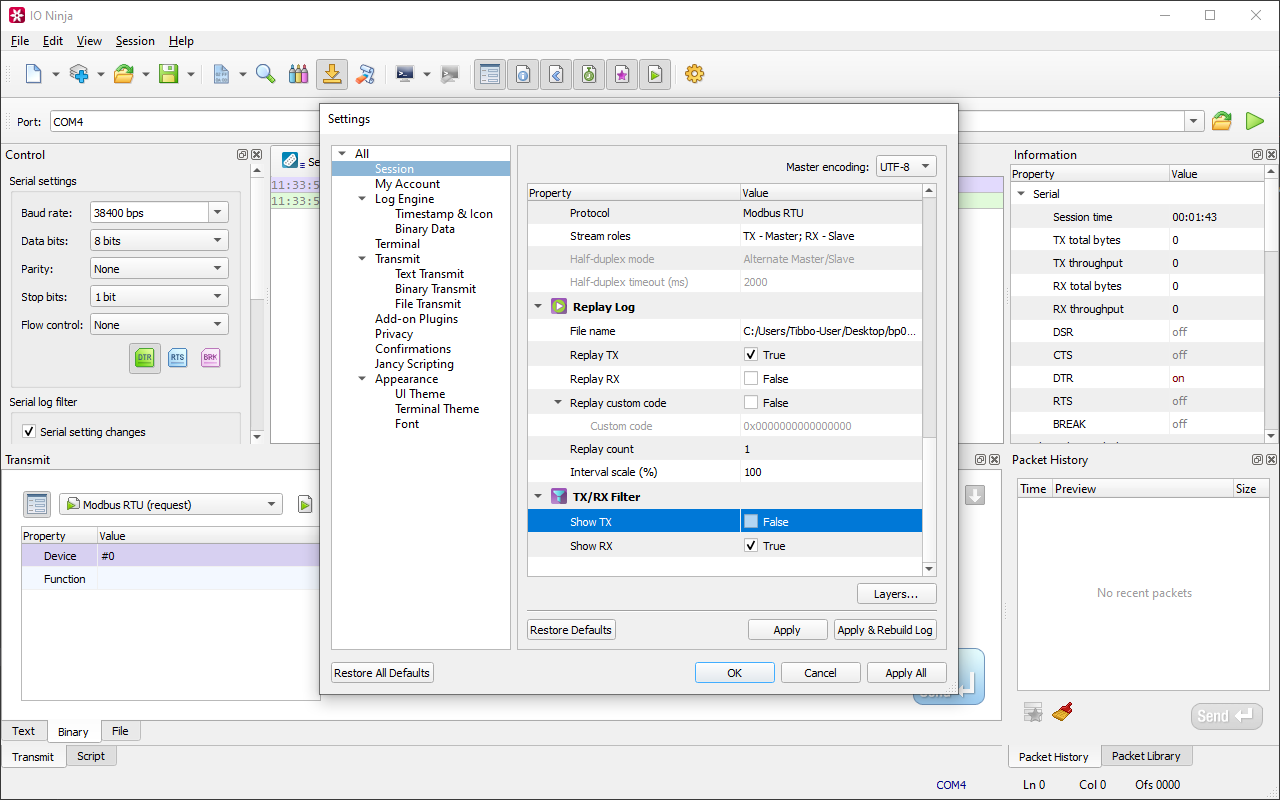Screen dimensions: 1280x800
Task: Click the green play pane toolbar icon
Action: click(x=655, y=74)
